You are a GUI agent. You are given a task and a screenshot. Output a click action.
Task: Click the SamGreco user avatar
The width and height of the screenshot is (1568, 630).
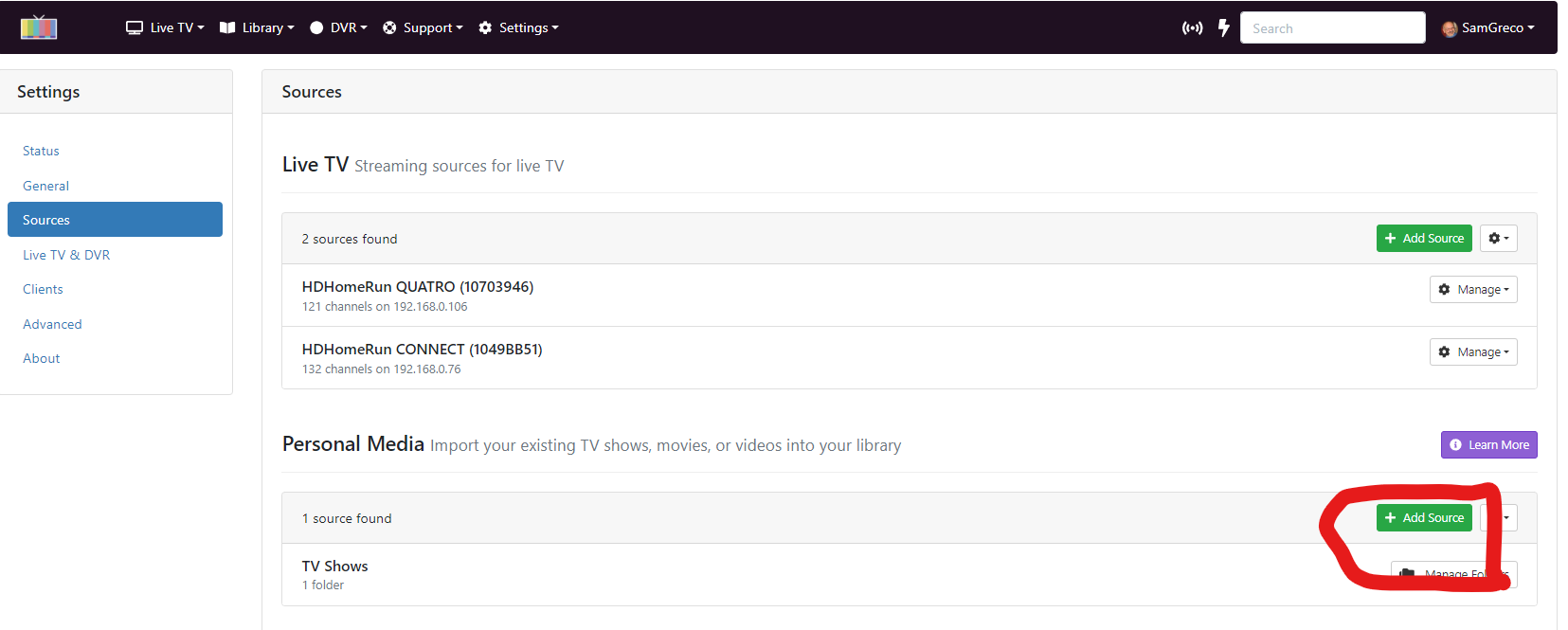coord(1449,28)
